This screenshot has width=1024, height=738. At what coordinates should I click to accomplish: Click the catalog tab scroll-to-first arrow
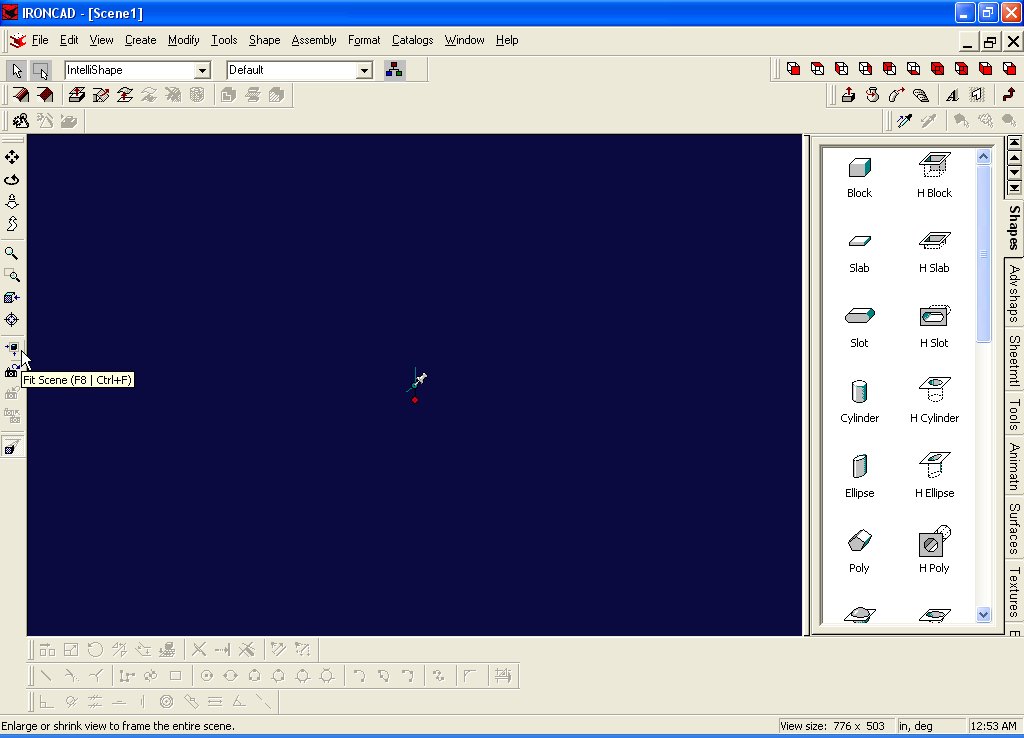coord(1014,142)
